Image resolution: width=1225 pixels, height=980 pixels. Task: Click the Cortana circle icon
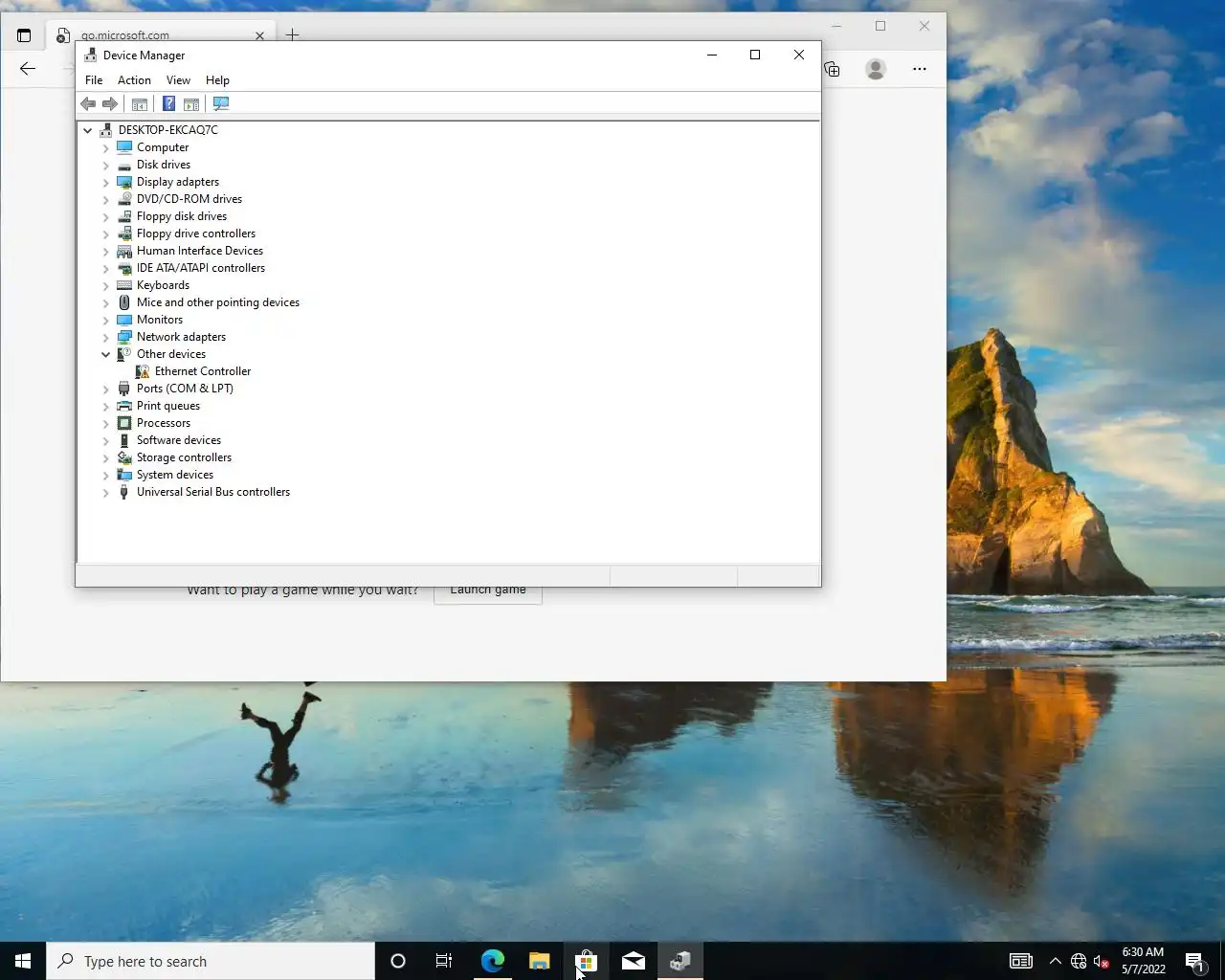click(398, 961)
